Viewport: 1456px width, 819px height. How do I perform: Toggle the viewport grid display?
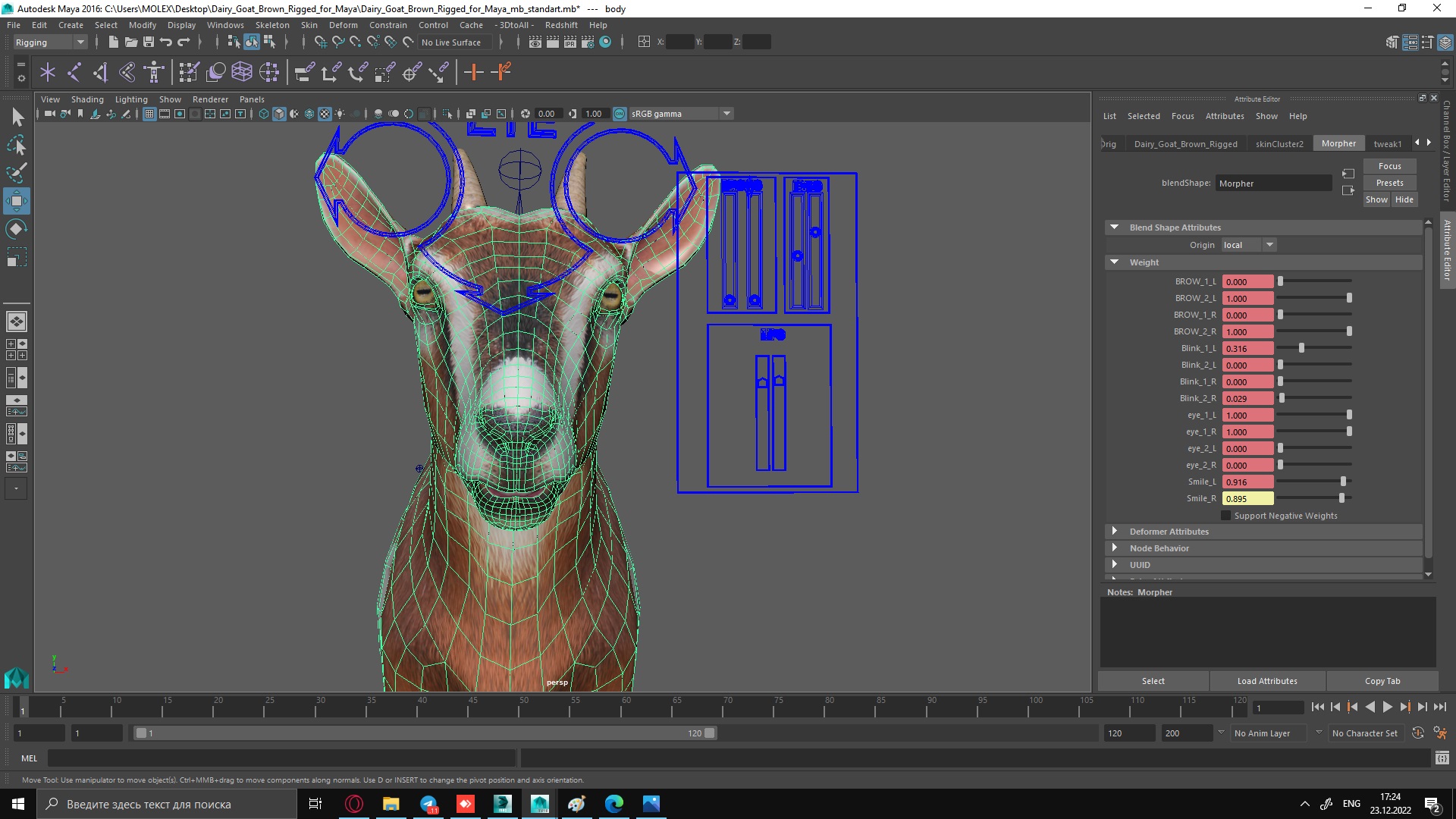pyautogui.click(x=149, y=114)
